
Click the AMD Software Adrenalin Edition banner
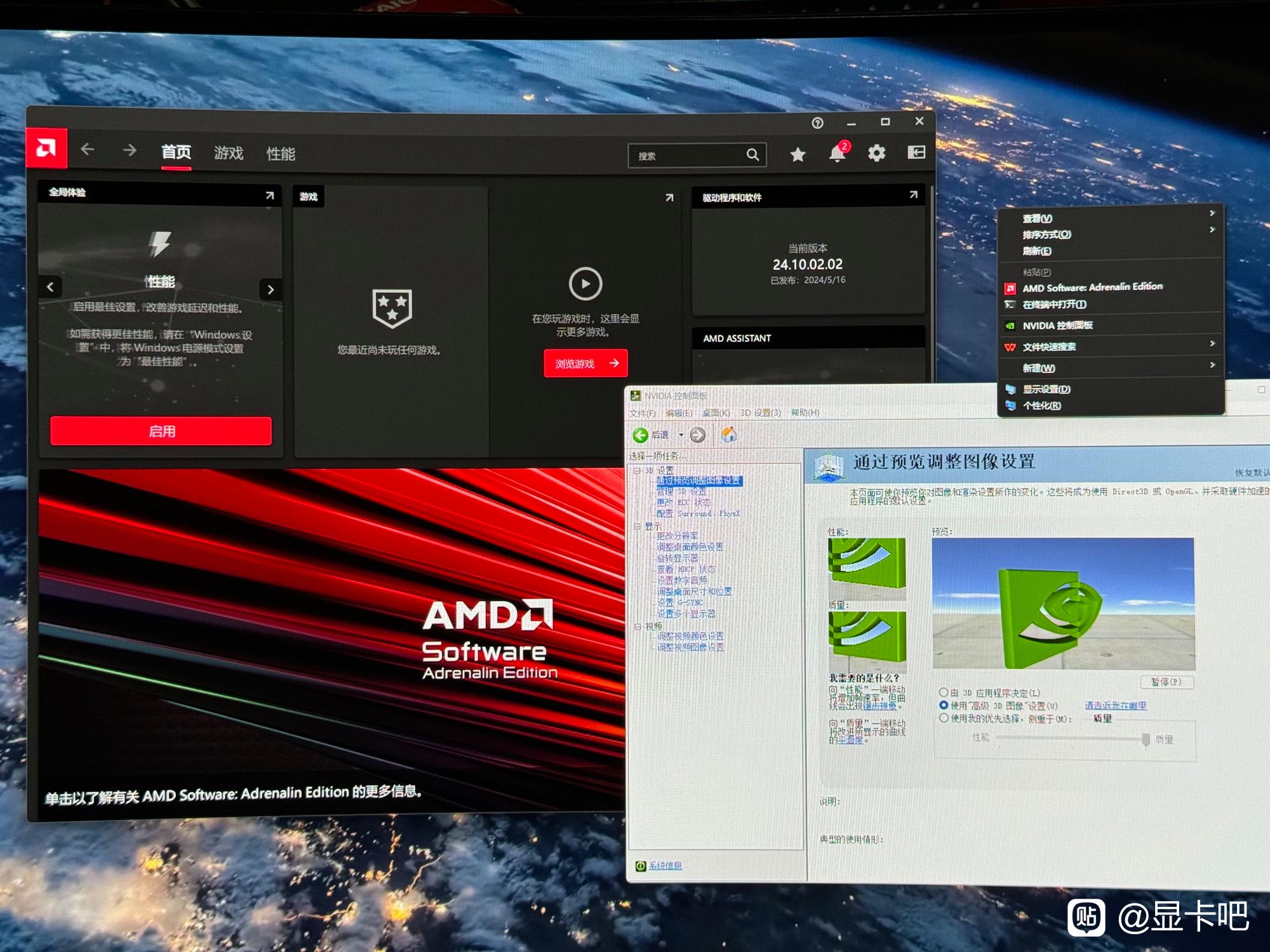pyautogui.click(x=331, y=641)
